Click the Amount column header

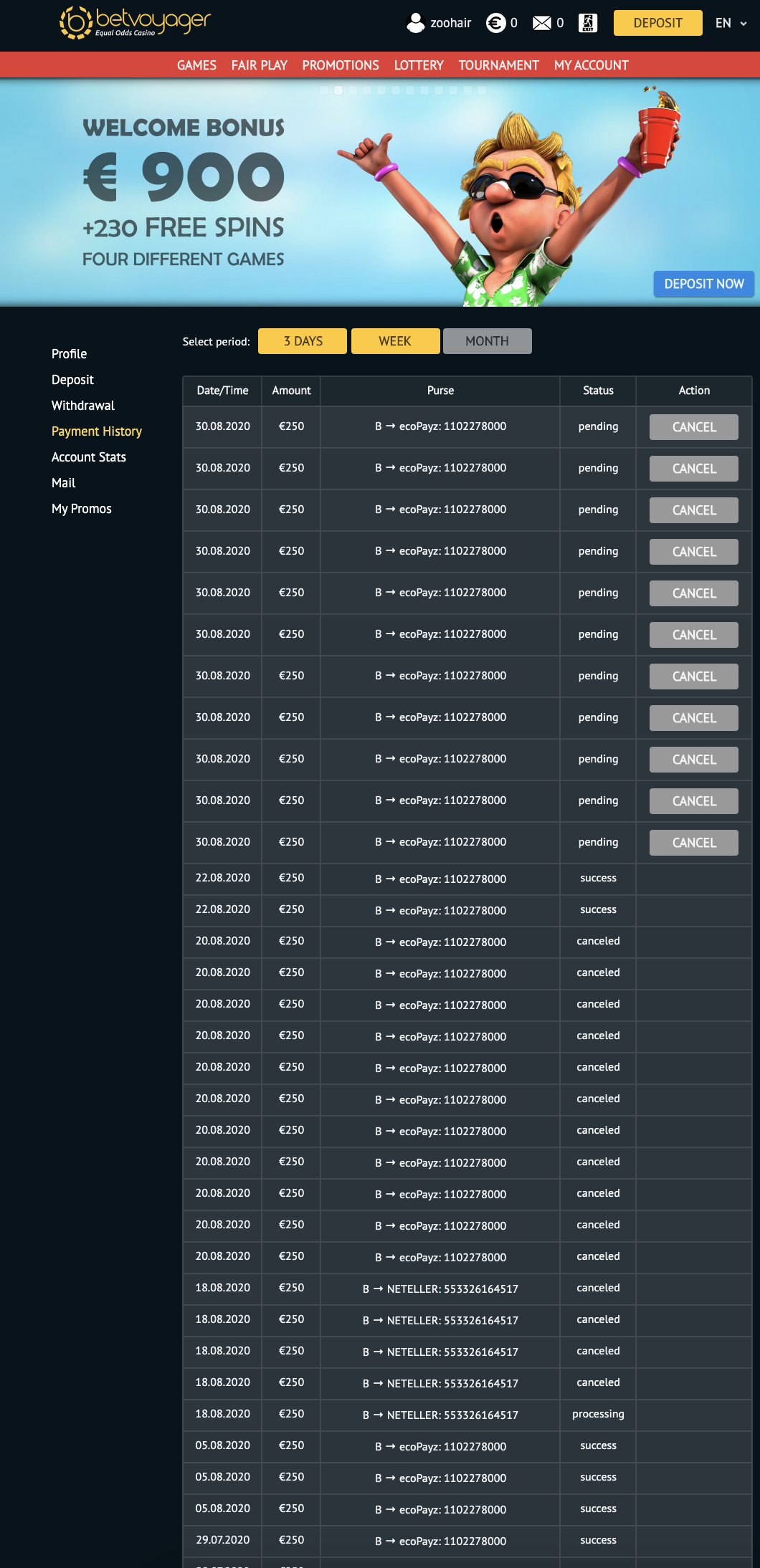pyautogui.click(x=291, y=391)
